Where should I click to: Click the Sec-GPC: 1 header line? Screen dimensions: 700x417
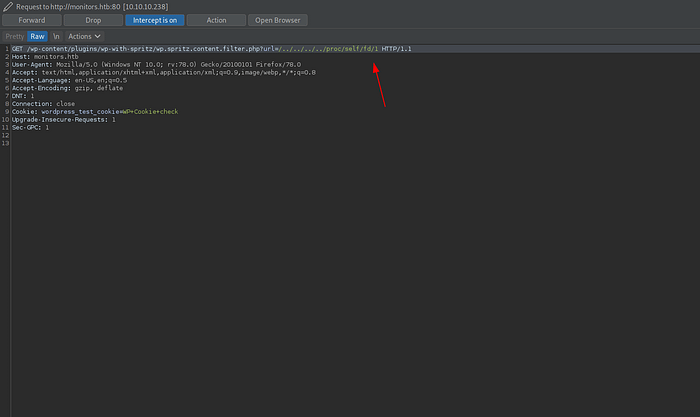click(x=30, y=127)
